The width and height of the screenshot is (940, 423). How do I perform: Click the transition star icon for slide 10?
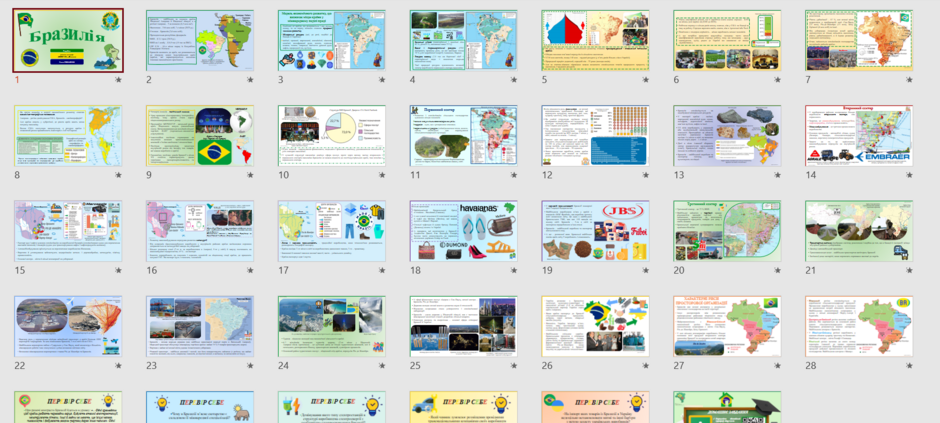tap(382, 175)
